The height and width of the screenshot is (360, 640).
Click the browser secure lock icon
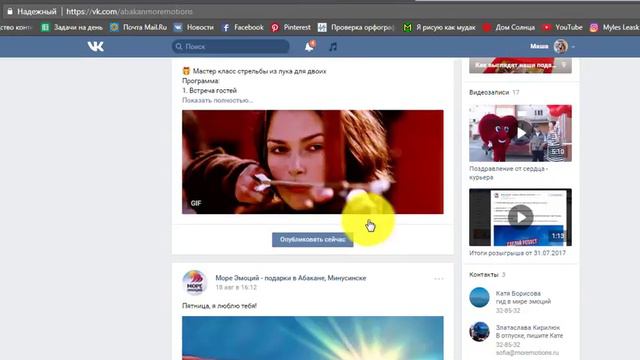pos(9,11)
